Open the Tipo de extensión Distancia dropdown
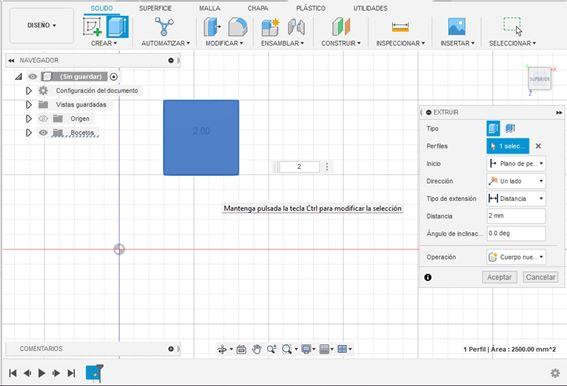The image size is (567, 386). coord(516,198)
